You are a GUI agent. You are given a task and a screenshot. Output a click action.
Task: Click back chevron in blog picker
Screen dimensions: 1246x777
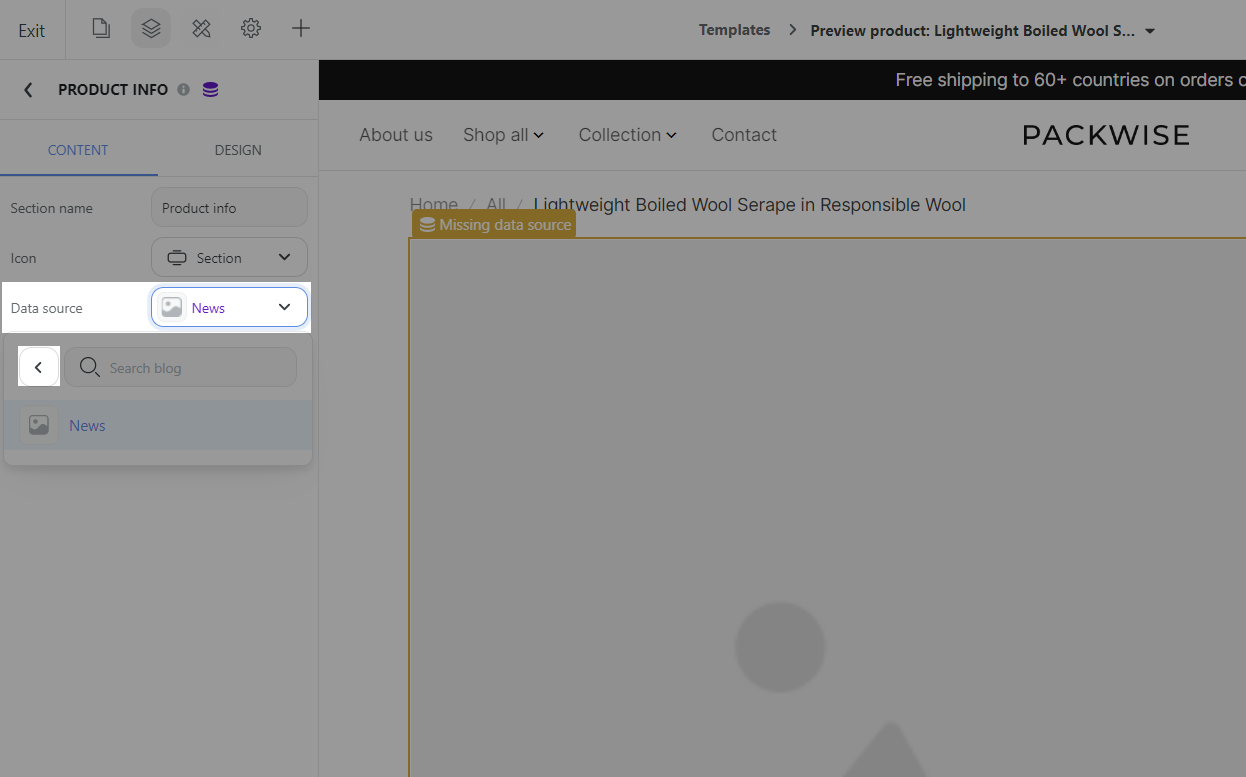coord(39,367)
